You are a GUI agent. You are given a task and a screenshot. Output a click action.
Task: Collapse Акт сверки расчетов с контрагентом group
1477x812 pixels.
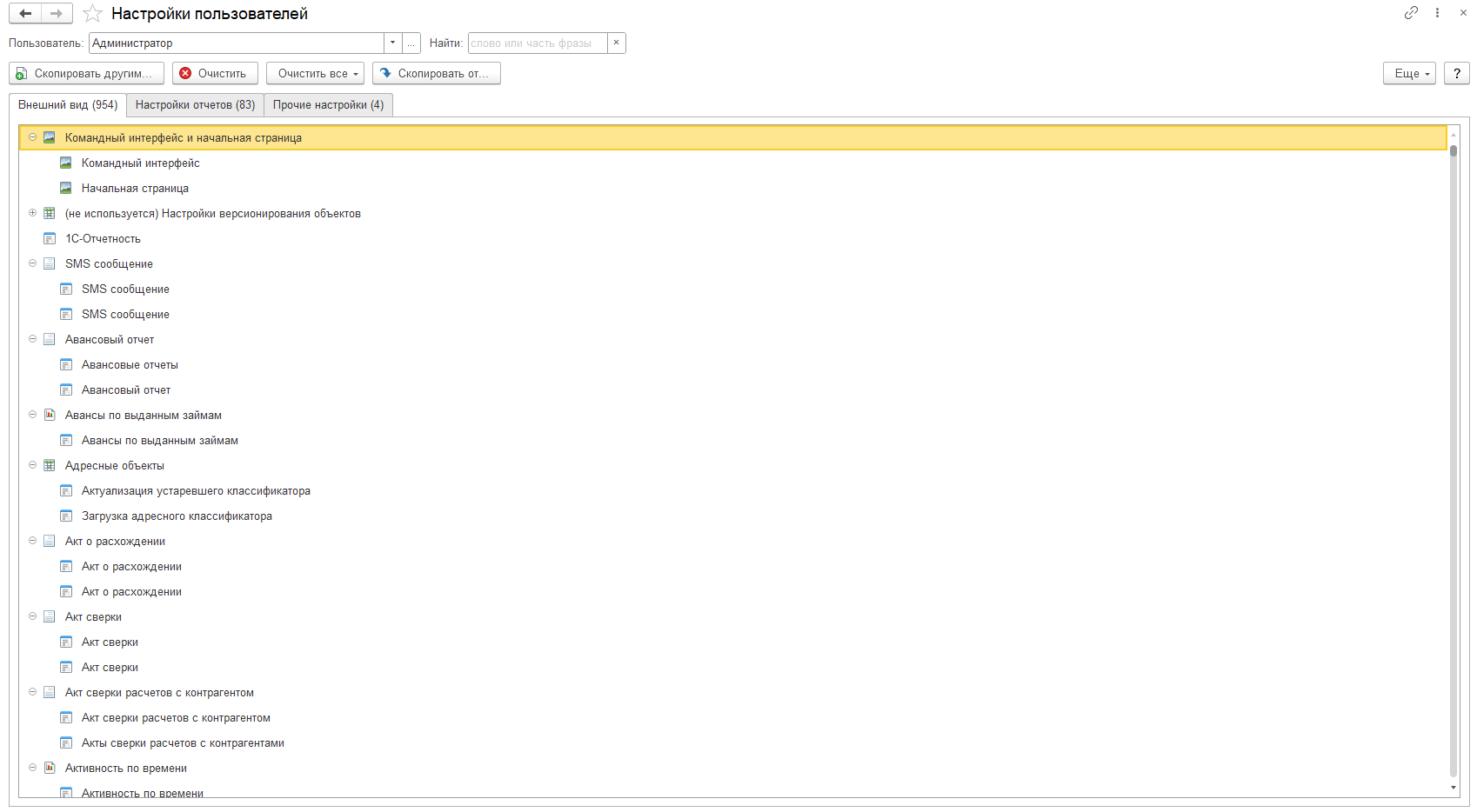[x=32, y=692]
